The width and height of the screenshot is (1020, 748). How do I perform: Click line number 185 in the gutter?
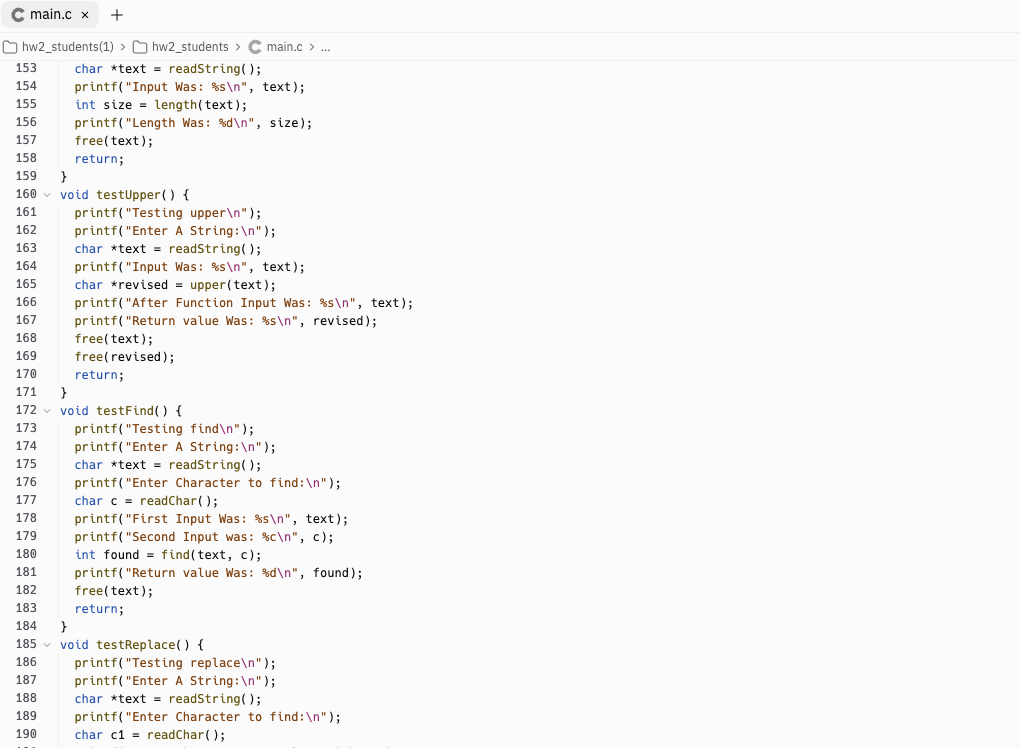(26, 644)
